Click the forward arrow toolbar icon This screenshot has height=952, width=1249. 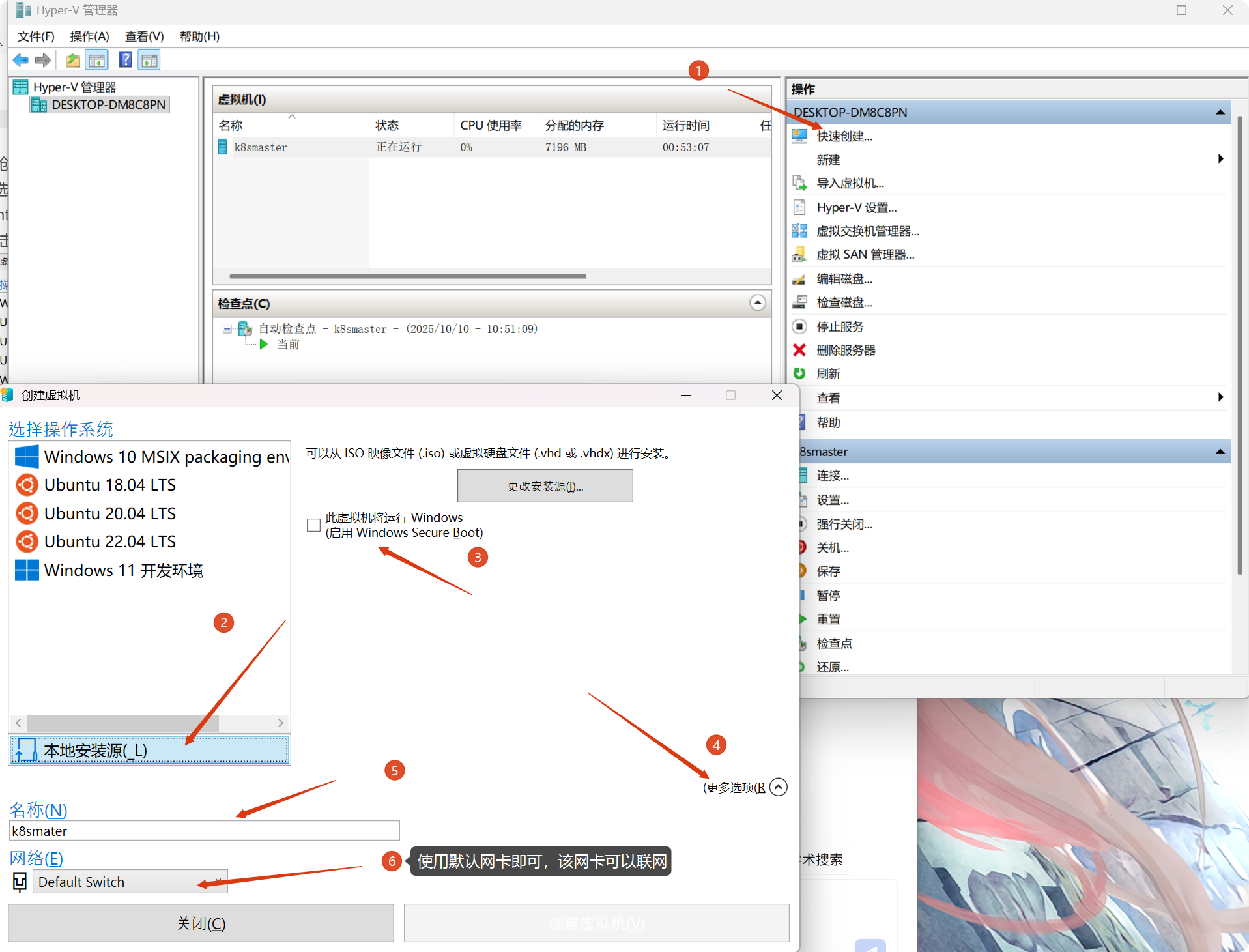tap(43, 60)
